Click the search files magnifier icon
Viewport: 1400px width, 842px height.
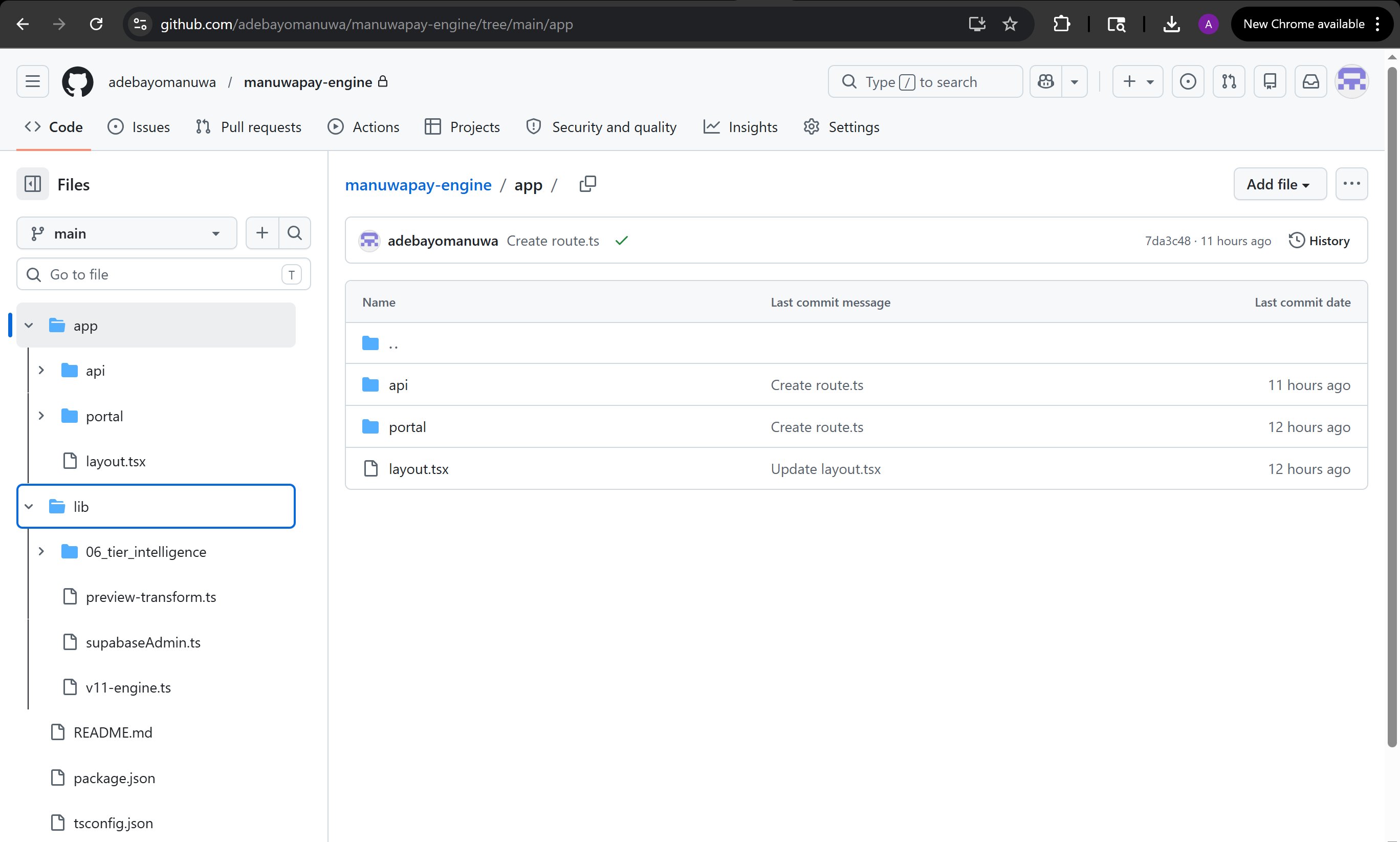[294, 232]
